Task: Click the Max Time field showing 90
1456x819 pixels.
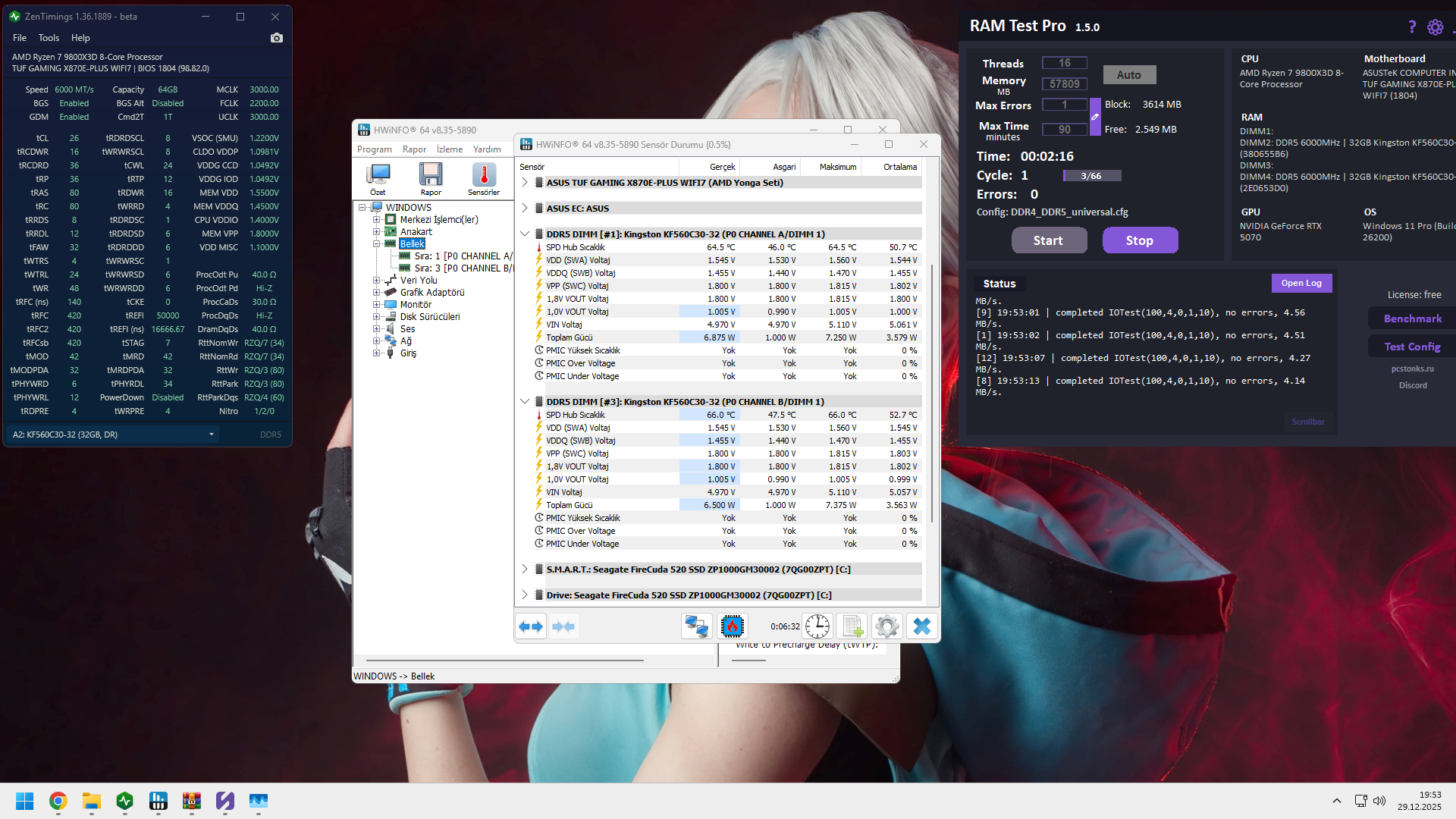Action: [x=1065, y=130]
